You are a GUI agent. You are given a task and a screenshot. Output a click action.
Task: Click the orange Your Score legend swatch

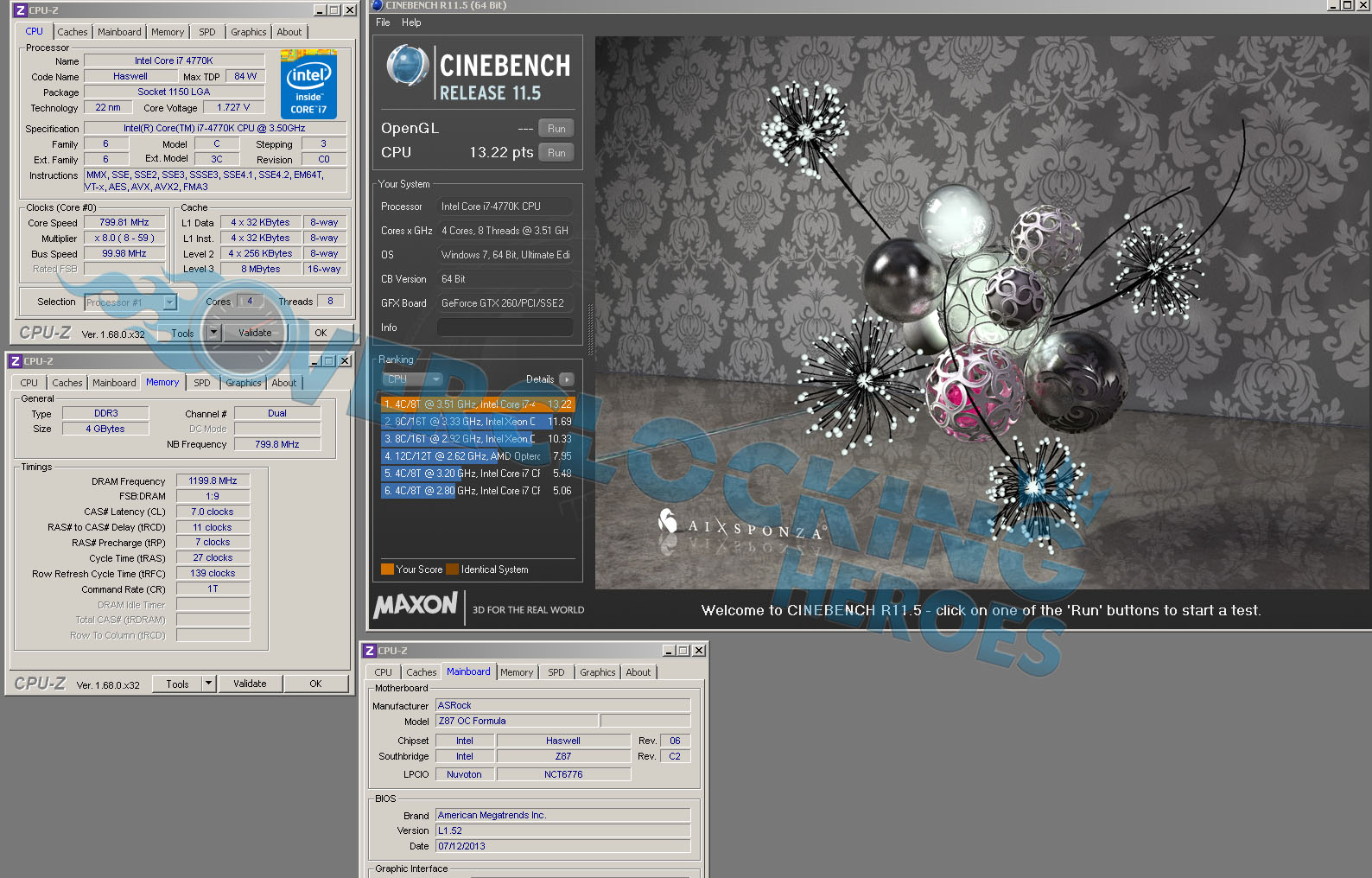coord(387,569)
